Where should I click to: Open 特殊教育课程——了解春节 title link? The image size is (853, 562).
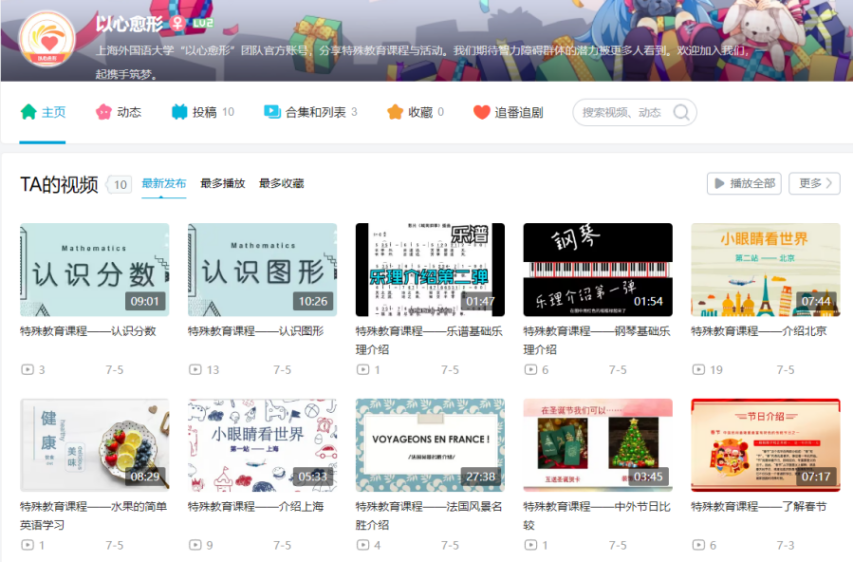tap(758, 507)
